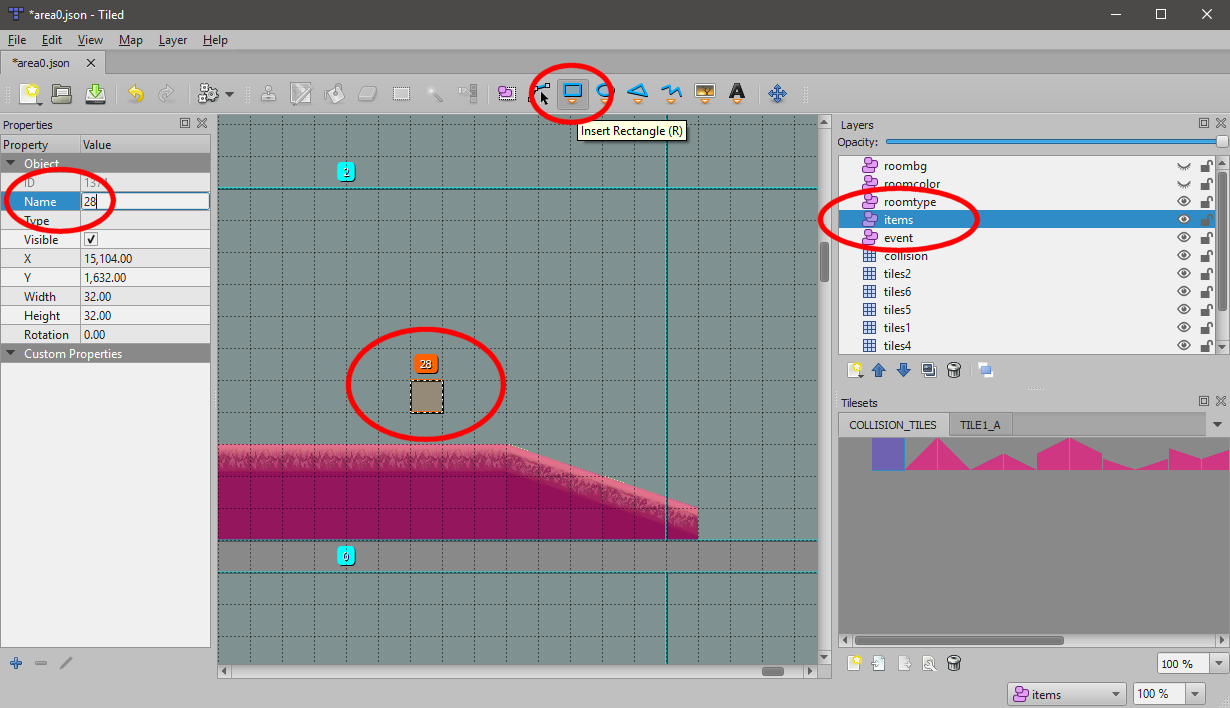Delete the selected layer with trash icon
This screenshot has height=708, width=1230.
point(954,370)
